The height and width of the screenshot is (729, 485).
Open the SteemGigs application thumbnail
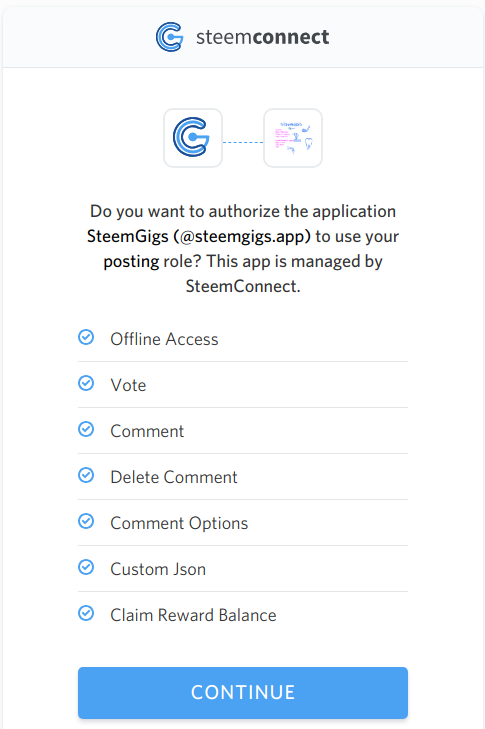click(x=293, y=138)
